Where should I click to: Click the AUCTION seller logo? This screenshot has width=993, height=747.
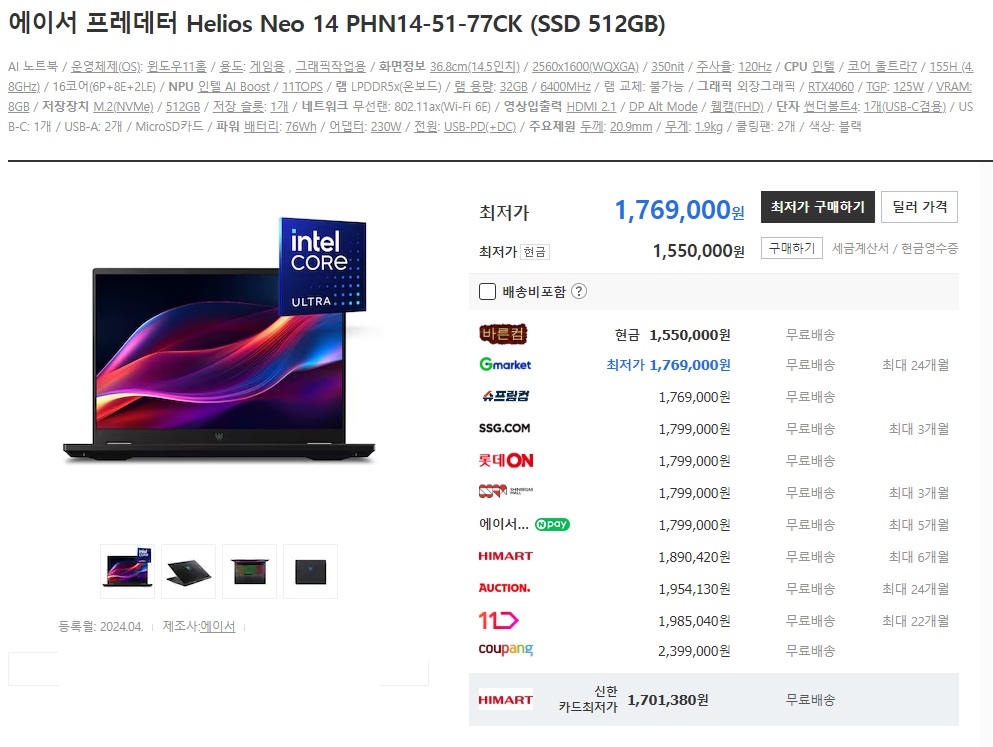pyautogui.click(x=504, y=588)
